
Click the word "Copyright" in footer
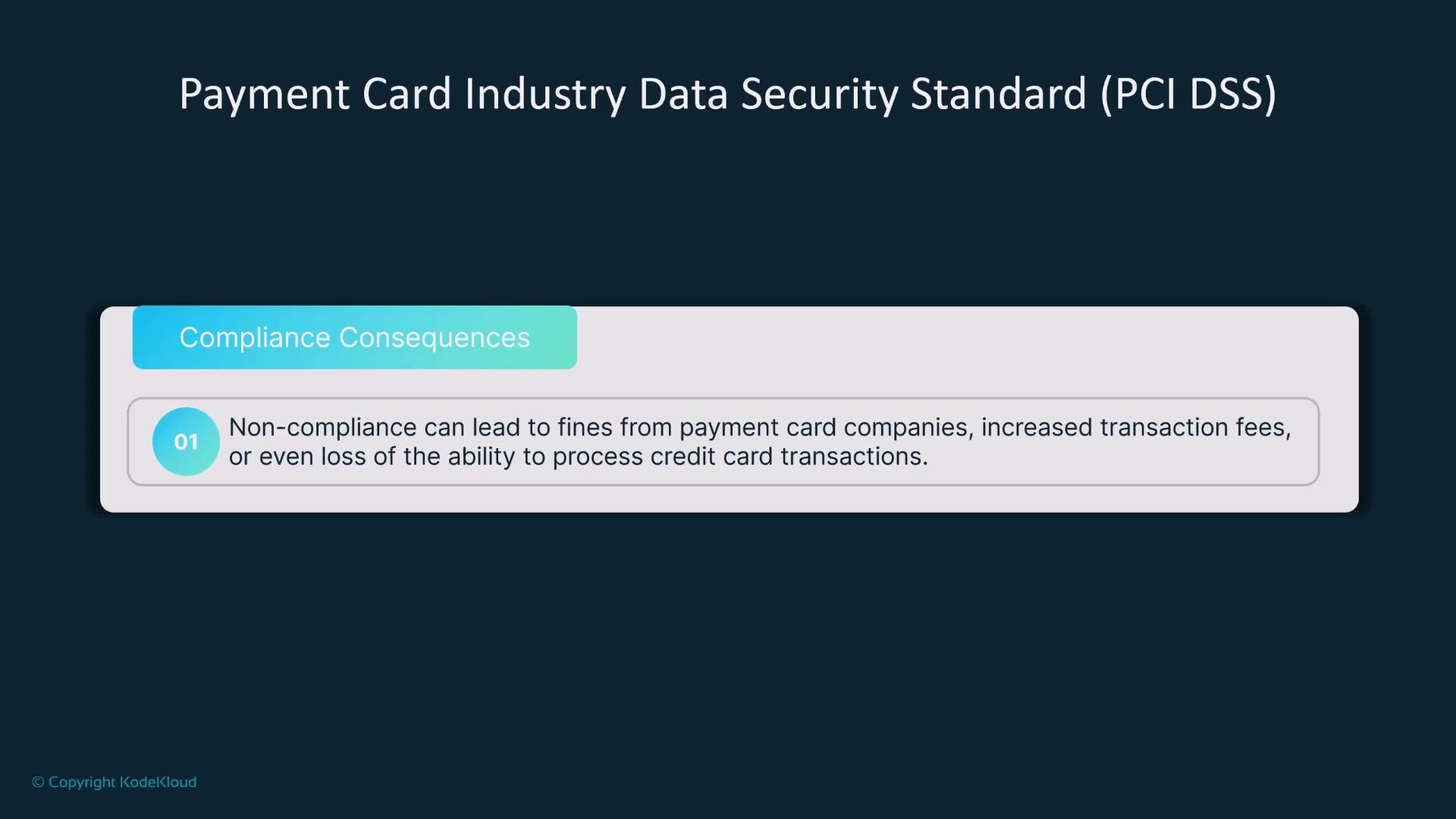82,782
